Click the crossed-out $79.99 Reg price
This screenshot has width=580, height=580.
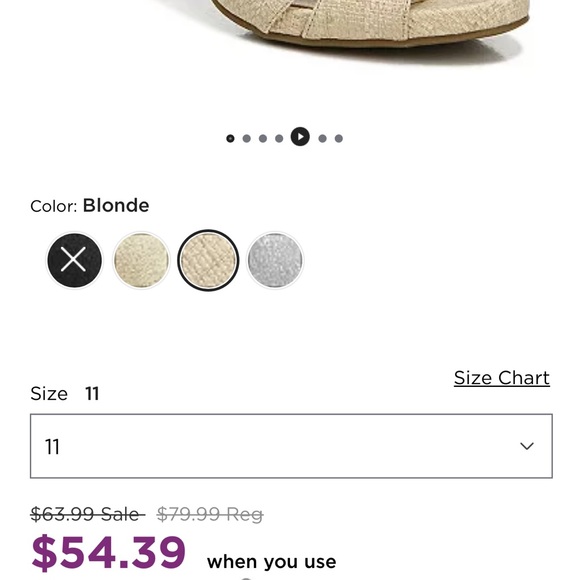click(x=210, y=514)
